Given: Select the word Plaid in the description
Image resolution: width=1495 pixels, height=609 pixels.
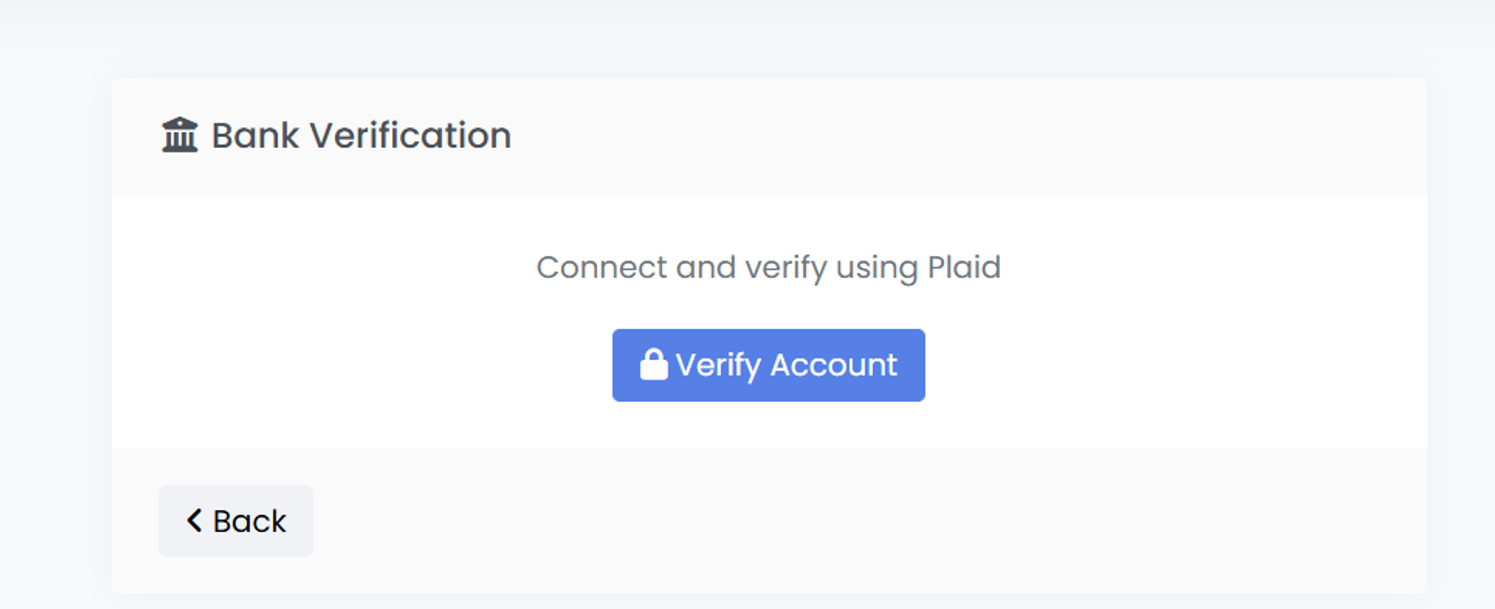Looking at the screenshot, I should tap(964, 267).
